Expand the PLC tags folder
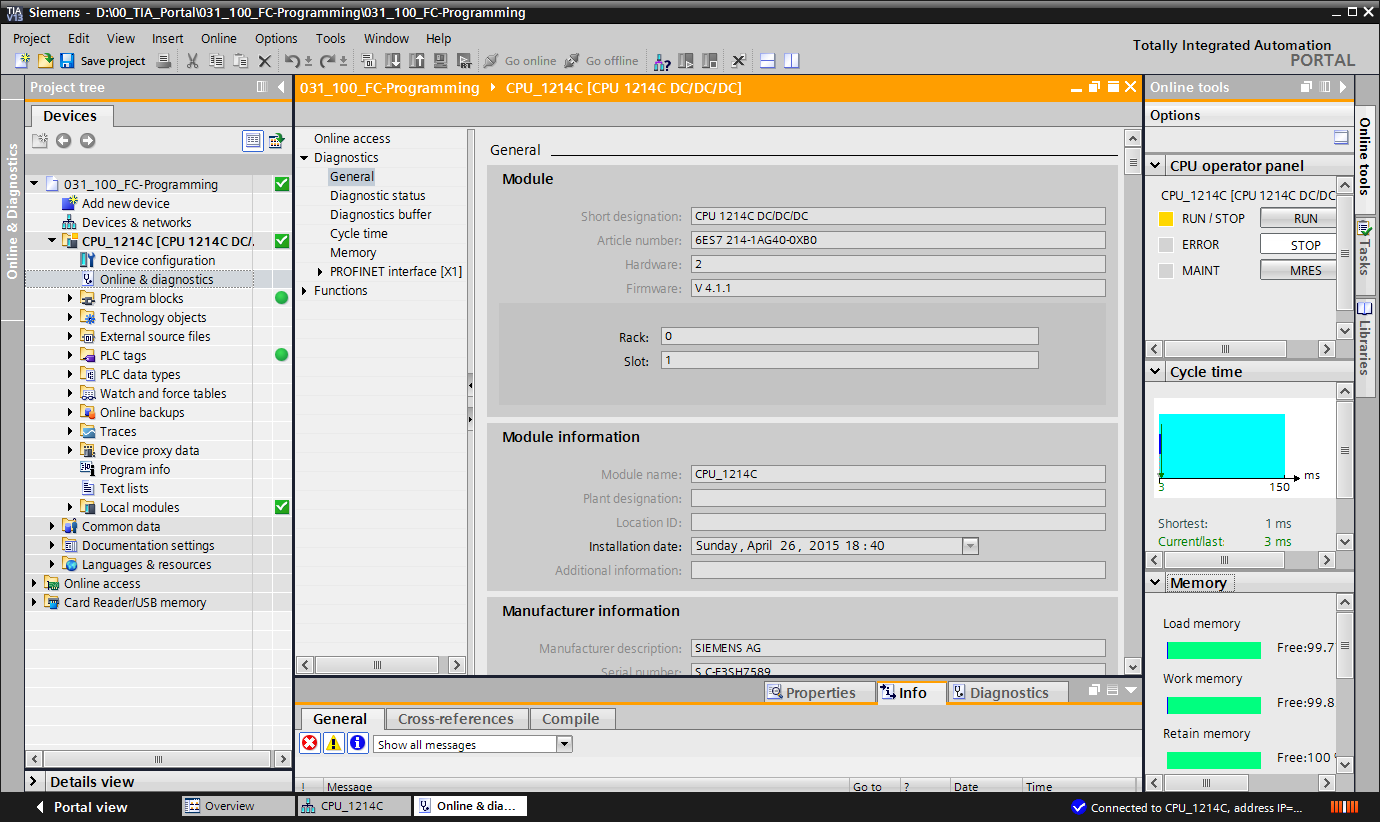The width and height of the screenshot is (1380, 822). pyautogui.click(x=70, y=355)
